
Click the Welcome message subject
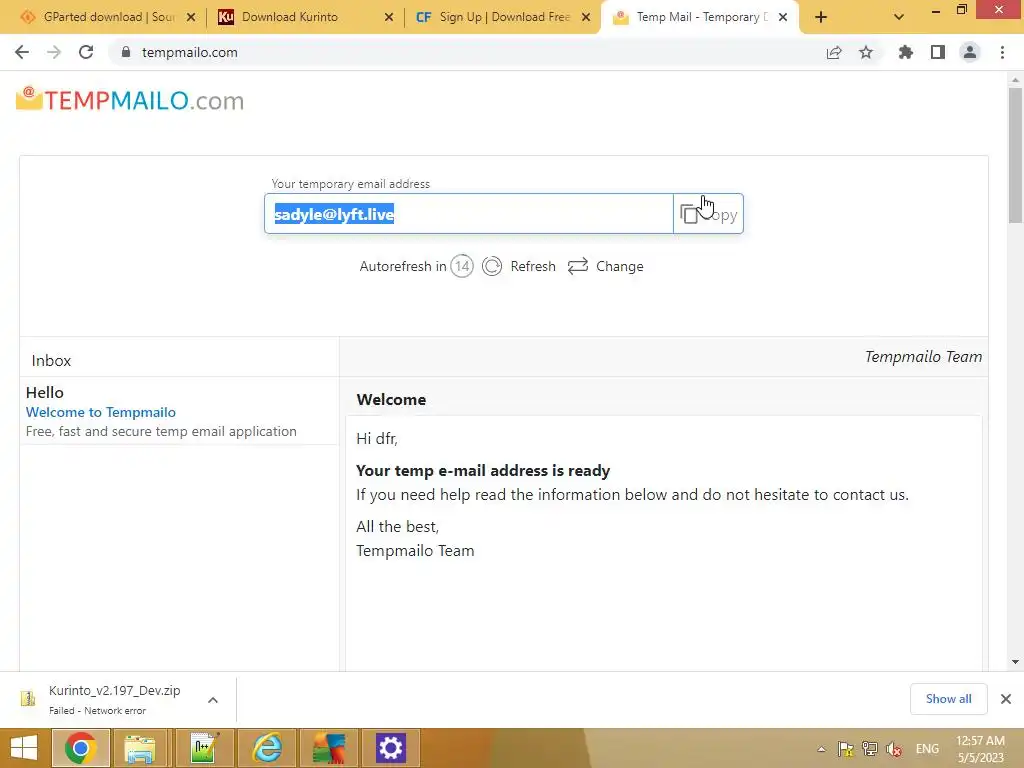click(391, 400)
